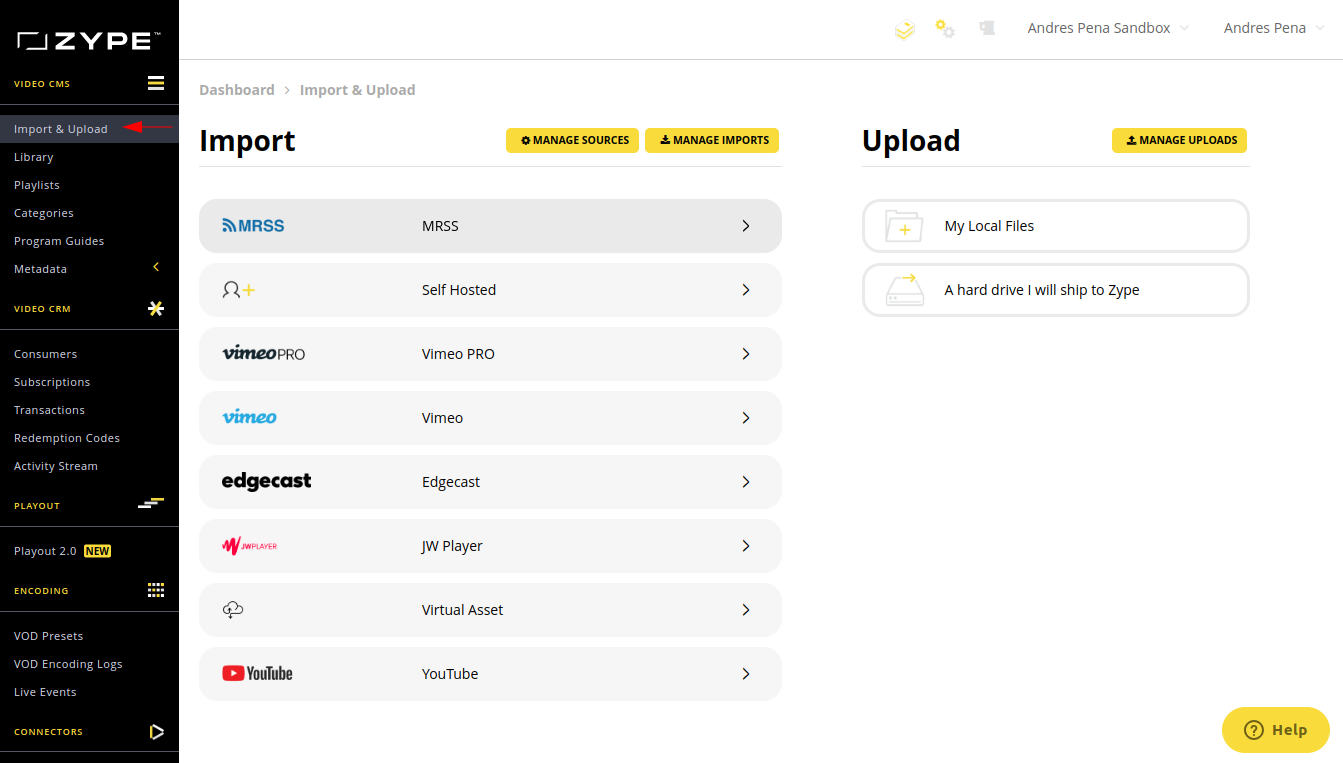
Task: Click the yellow stacked layers header icon
Action: point(904,29)
